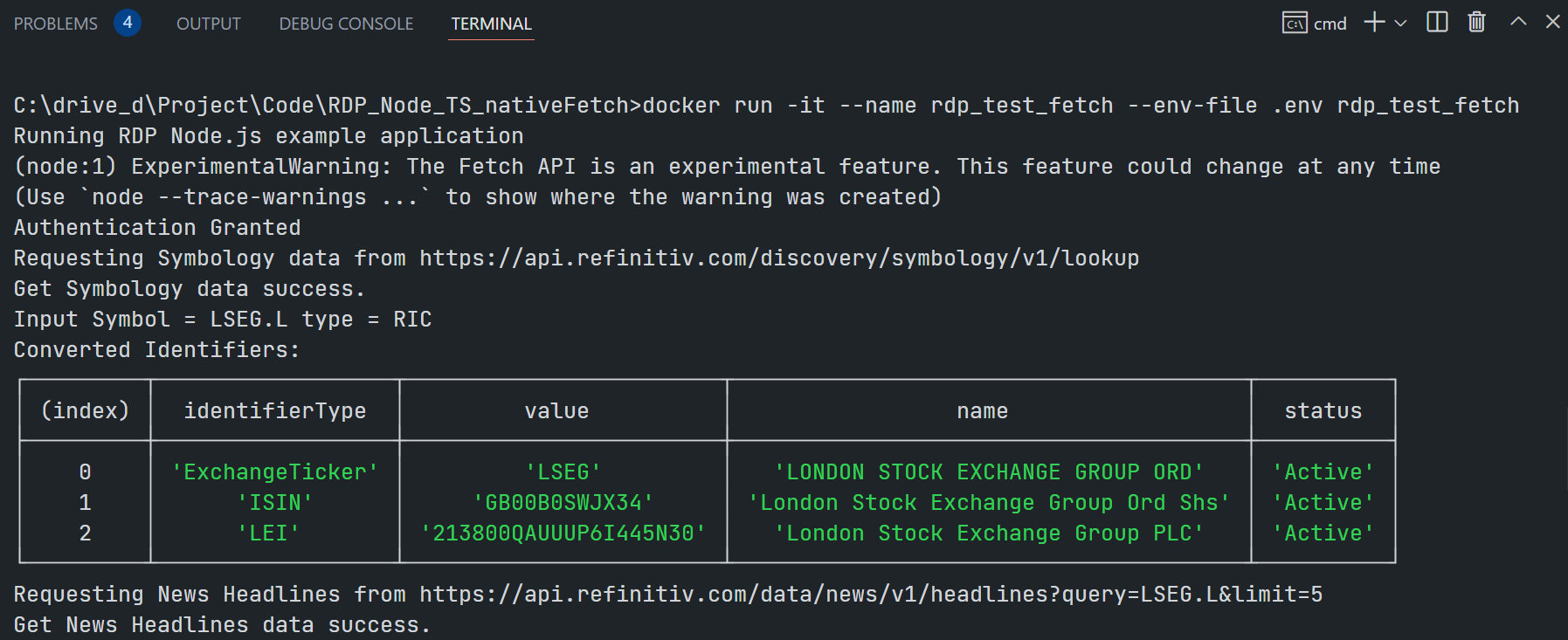Create a new terminal with plus icon
This screenshot has height=640, width=1568.
[x=1374, y=22]
